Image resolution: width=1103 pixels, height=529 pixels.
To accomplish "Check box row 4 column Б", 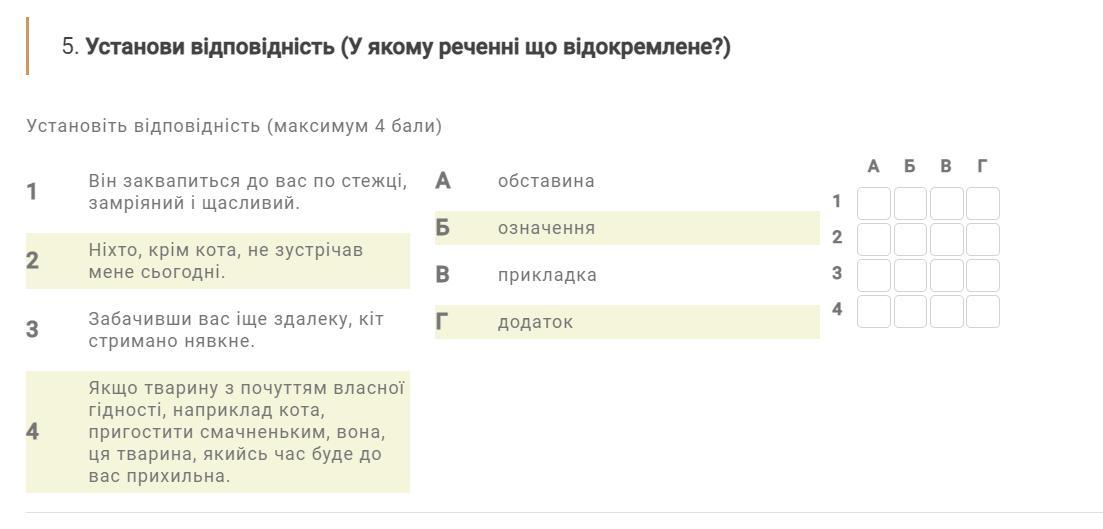I will click(x=910, y=311).
